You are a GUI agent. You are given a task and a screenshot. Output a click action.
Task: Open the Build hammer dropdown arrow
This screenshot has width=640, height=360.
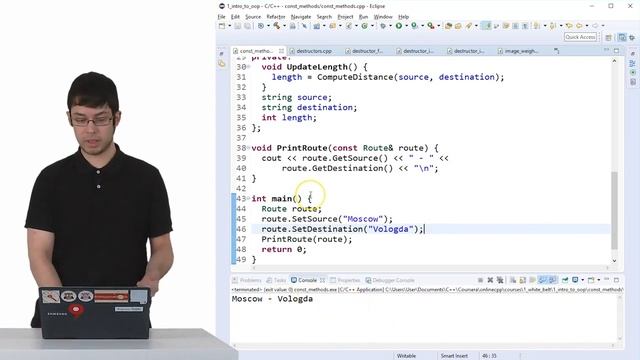[x=284, y=26]
